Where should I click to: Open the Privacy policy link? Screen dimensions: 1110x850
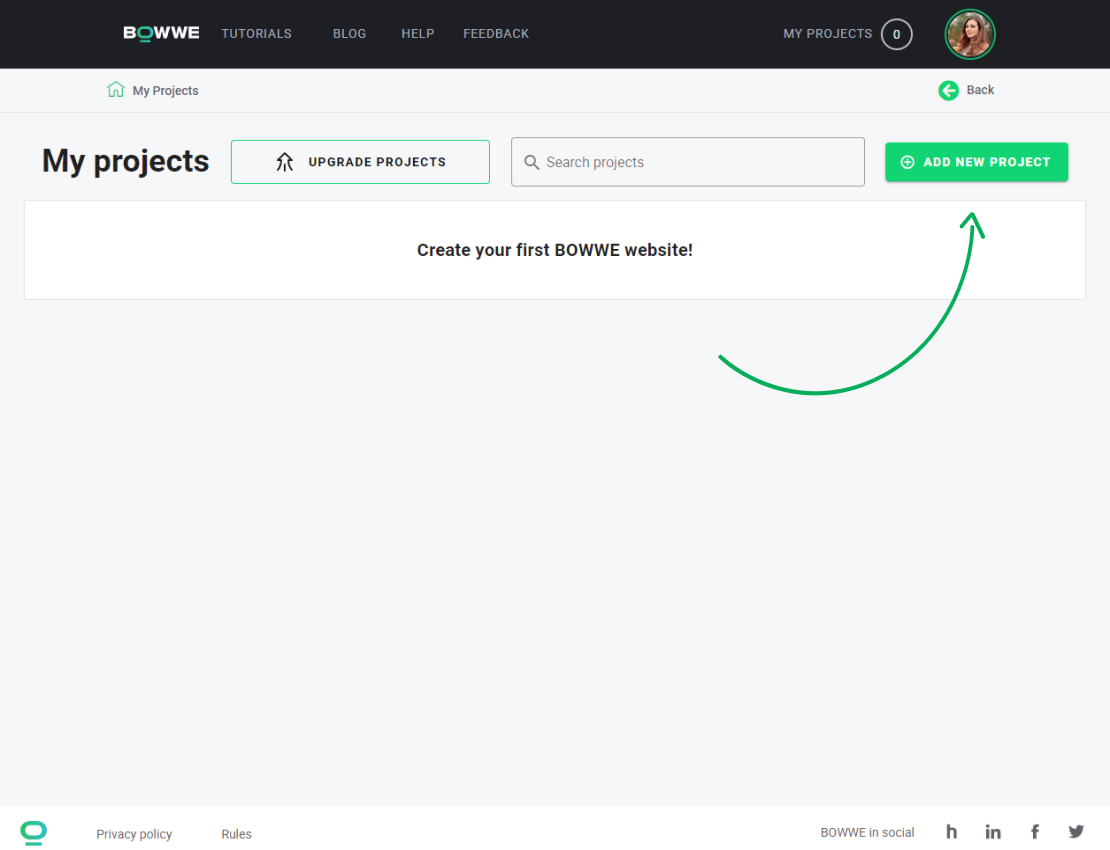[x=134, y=834]
